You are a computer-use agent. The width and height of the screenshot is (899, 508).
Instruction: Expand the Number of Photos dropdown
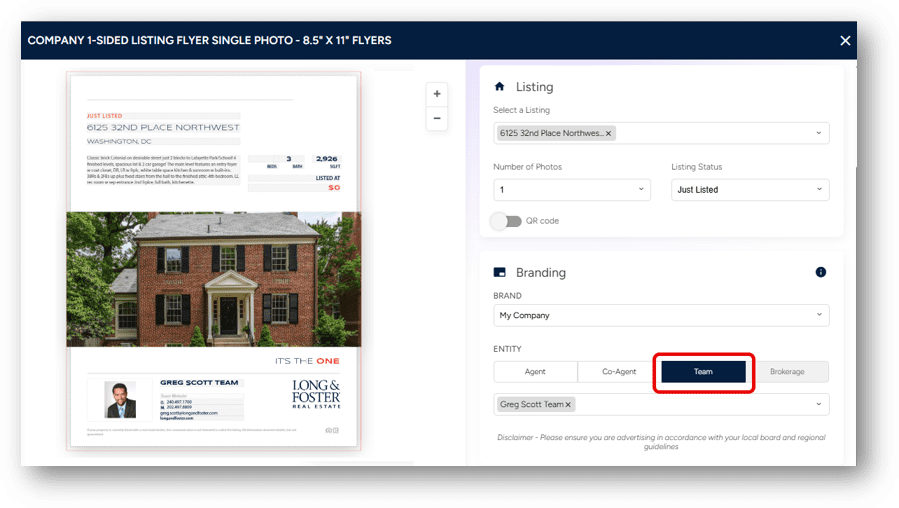(640, 189)
